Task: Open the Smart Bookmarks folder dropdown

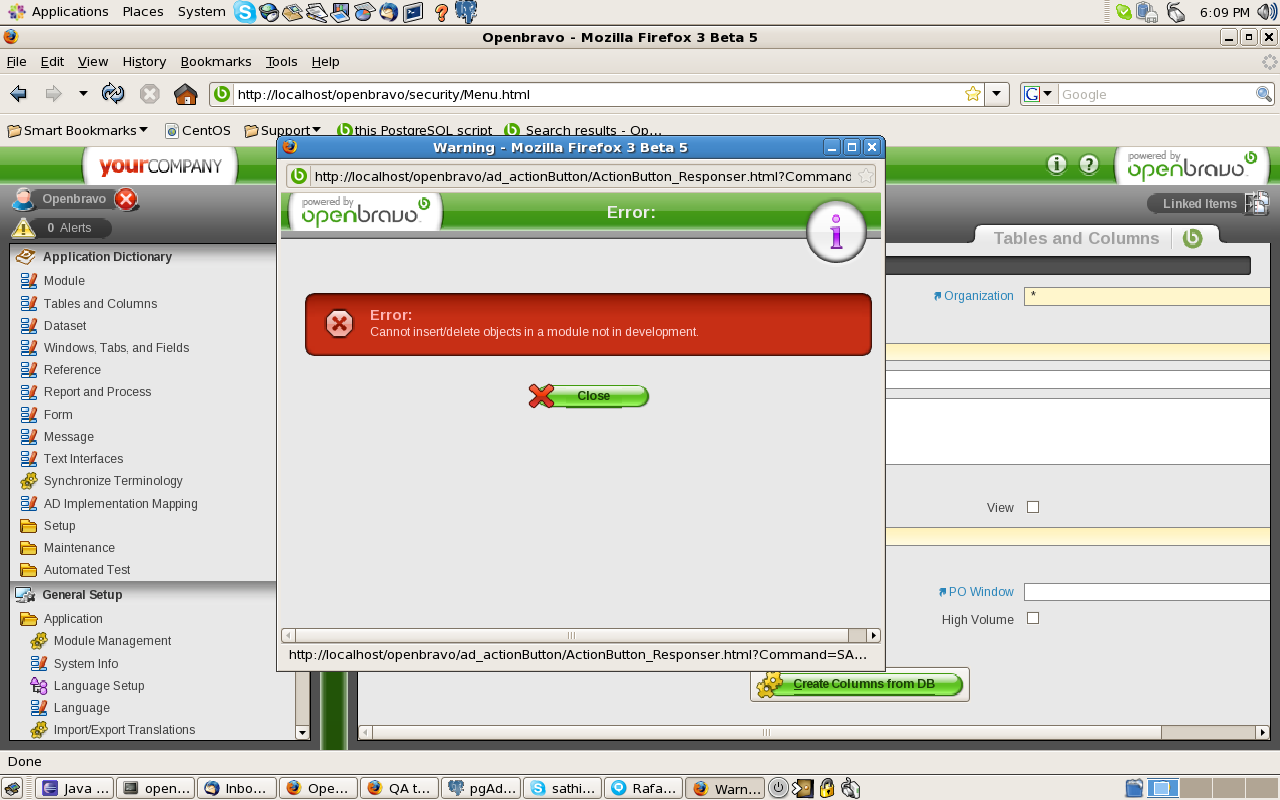Action: [78, 130]
